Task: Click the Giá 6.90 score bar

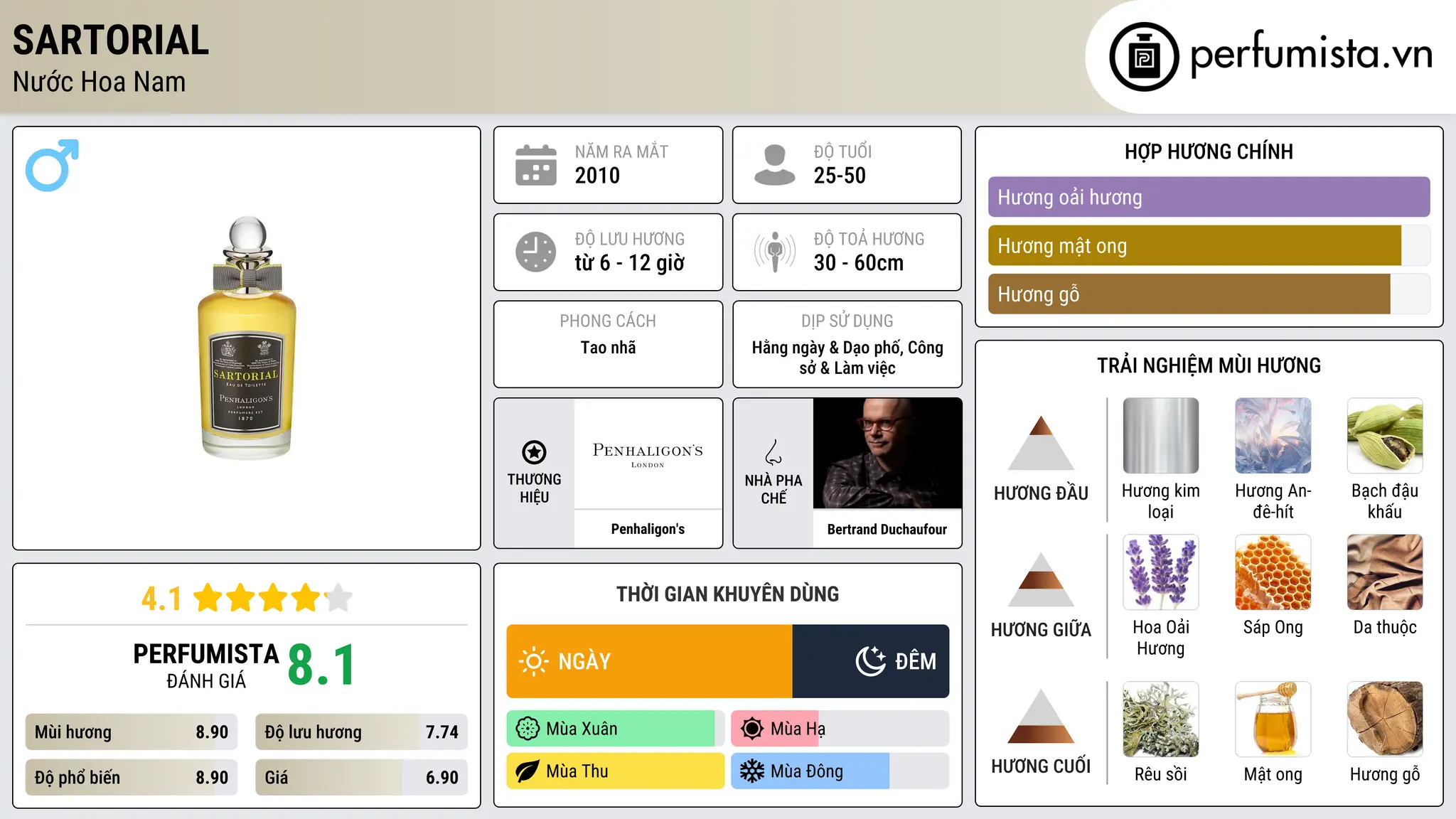Action: [x=361, y=777]
